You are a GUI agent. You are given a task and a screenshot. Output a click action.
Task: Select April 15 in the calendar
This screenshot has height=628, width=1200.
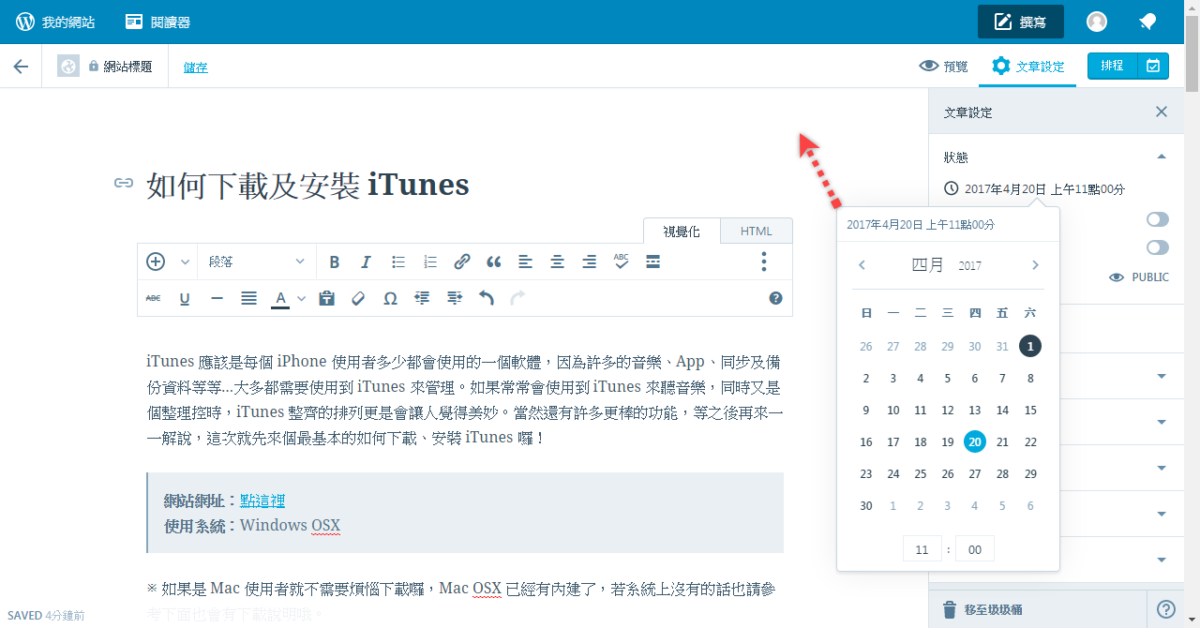[x=1030, y=410]
